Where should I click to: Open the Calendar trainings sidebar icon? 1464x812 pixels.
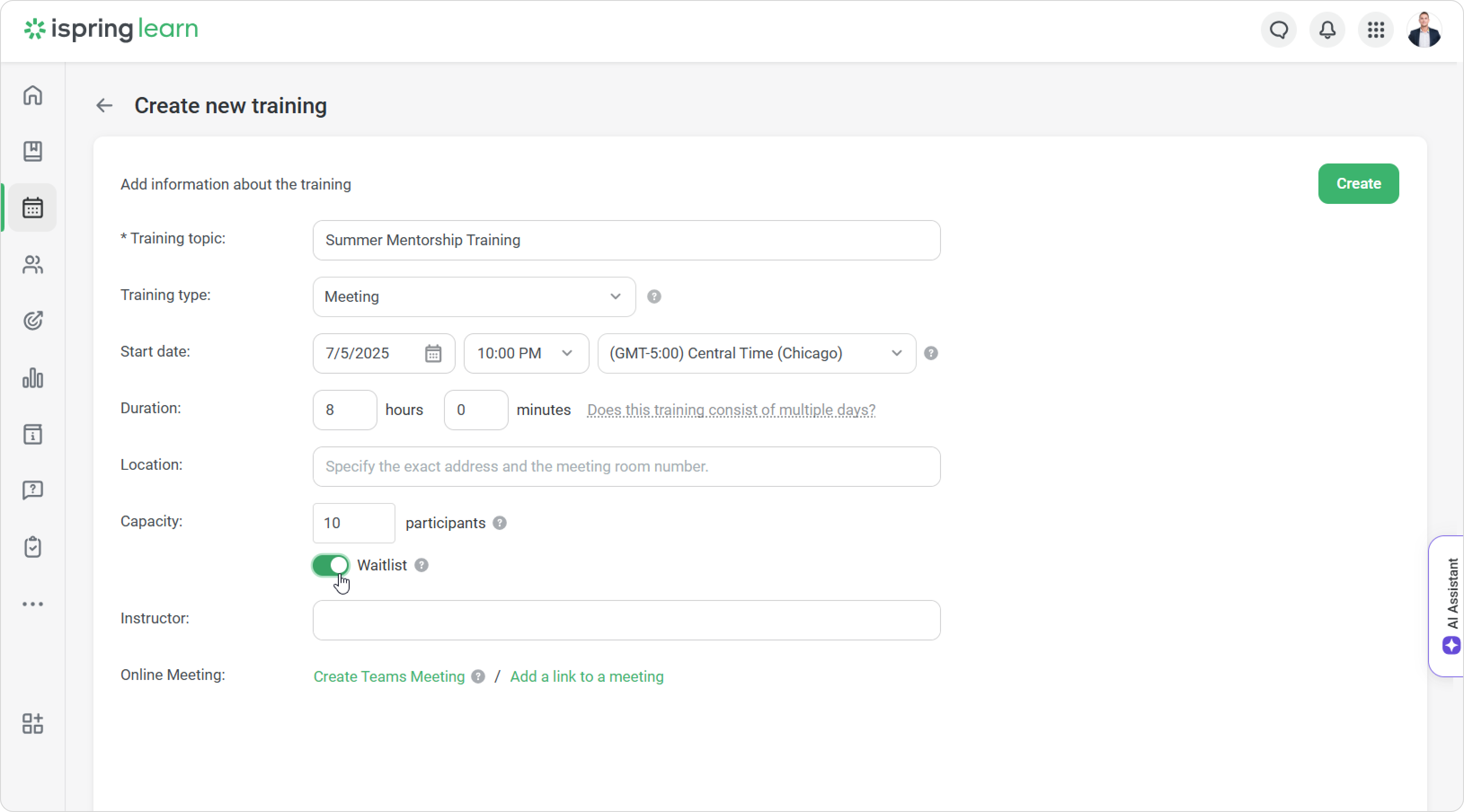click(x=32, y=208)
